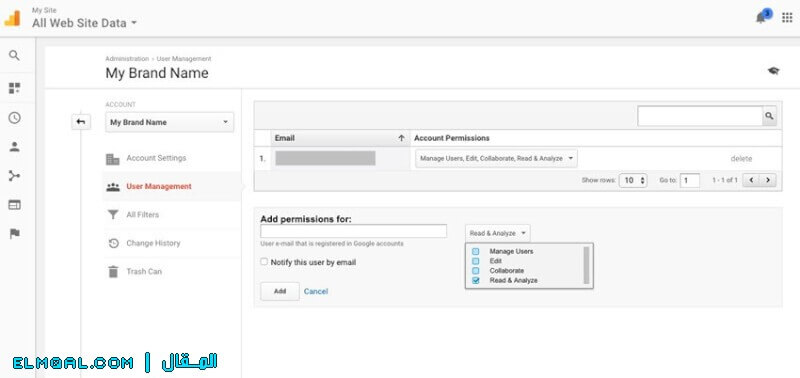Sort users with the Email column arrow
Viewport: 800px width, 378px height.
point(401,138)
